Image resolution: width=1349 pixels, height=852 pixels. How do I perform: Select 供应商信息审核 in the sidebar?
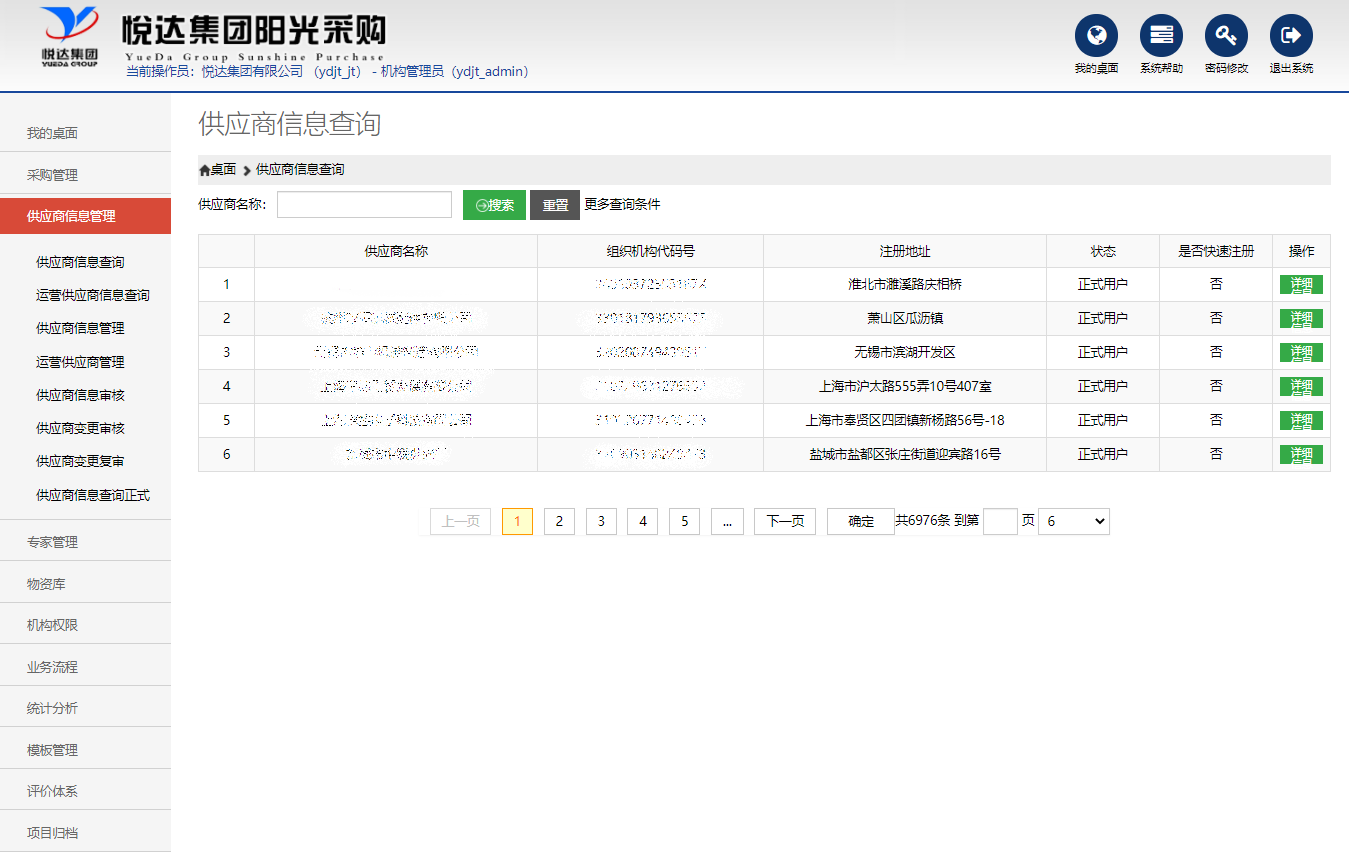[x=80, y=395]
